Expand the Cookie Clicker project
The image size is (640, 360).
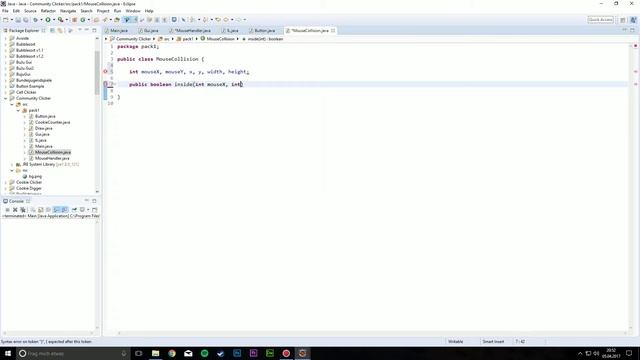(x=6, y=182)
